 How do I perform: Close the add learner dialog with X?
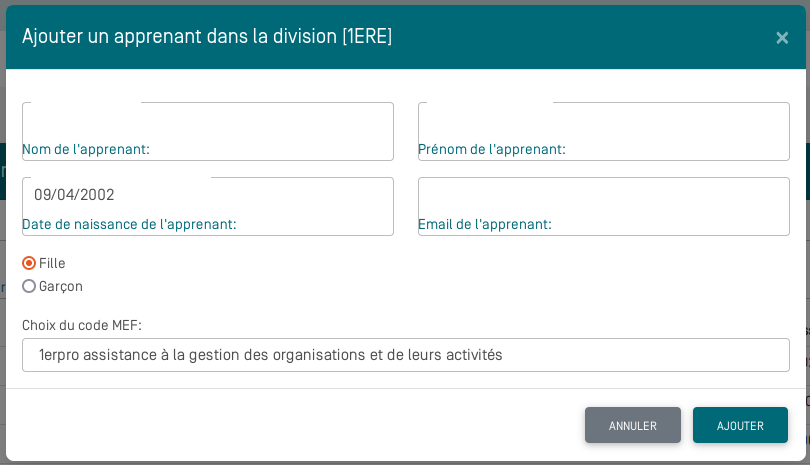tap(782, 38)
